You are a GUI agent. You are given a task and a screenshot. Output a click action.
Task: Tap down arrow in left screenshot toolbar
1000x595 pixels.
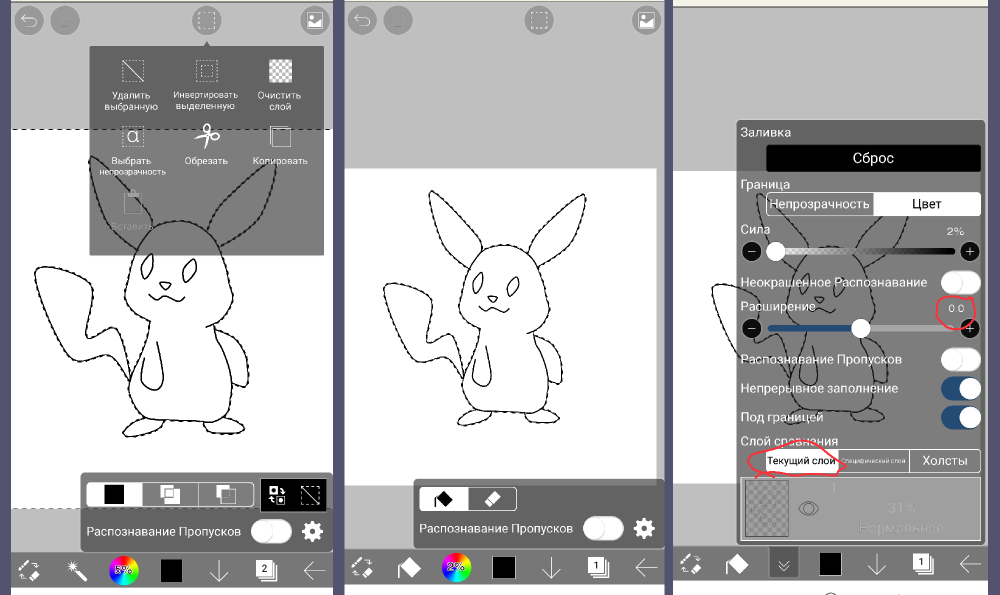219,570
